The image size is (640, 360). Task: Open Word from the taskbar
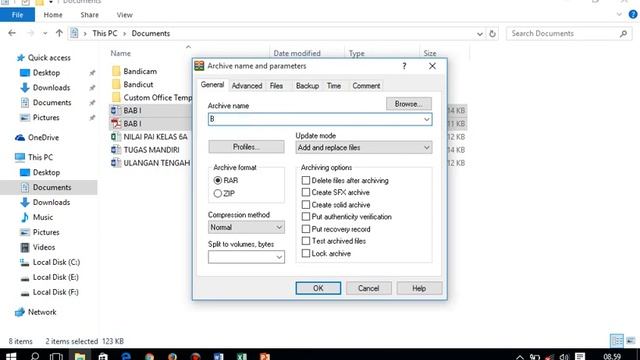218,356
